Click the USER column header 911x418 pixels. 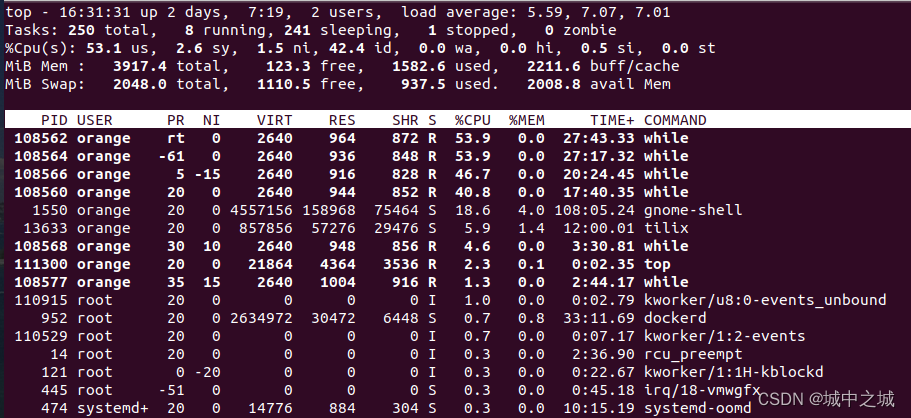point(95,120)
